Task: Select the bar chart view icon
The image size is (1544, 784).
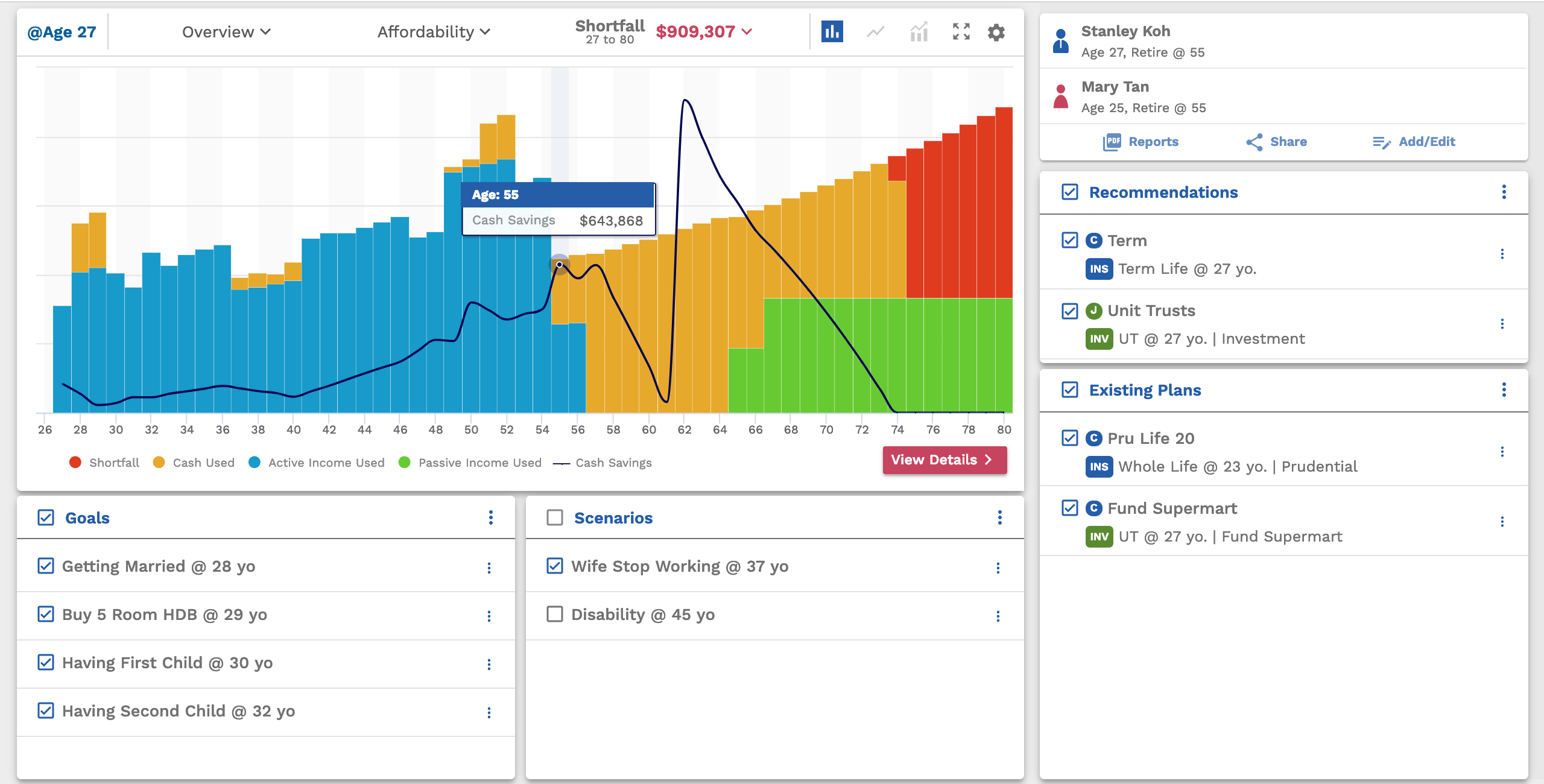Action: 833,32
